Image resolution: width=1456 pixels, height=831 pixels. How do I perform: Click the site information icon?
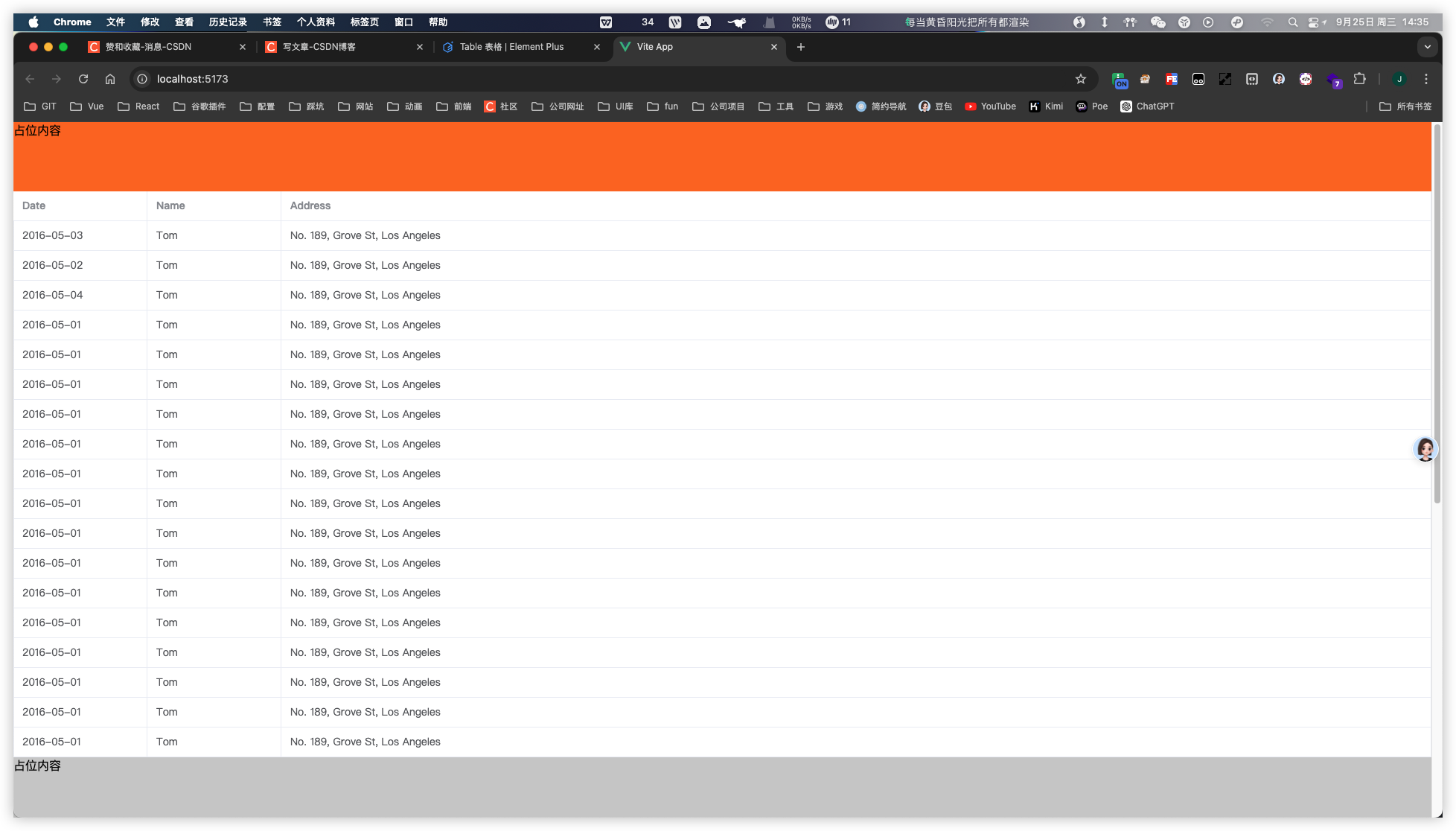click(142, 79)
